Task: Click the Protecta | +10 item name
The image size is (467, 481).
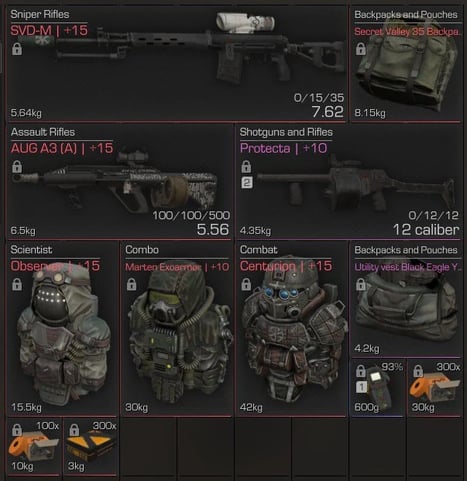Action: (283, 148)
